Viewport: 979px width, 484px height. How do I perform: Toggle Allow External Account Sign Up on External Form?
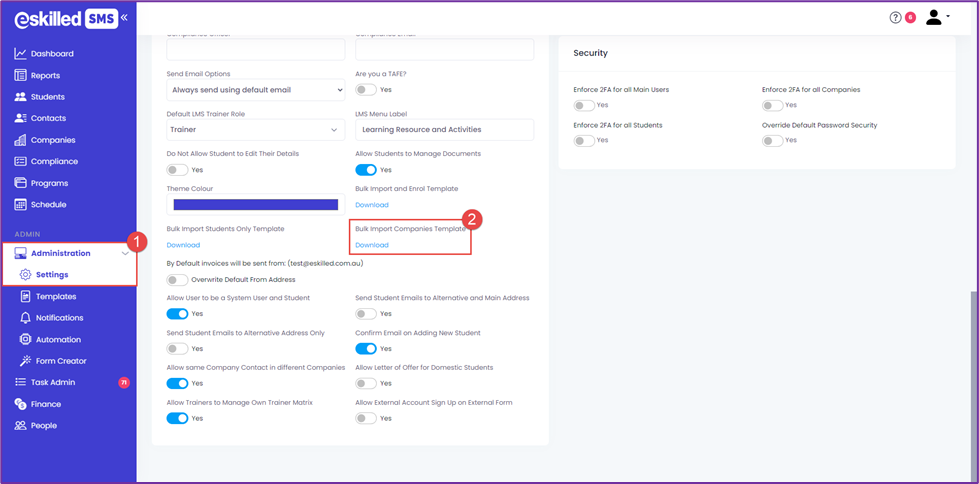point(366,418)
